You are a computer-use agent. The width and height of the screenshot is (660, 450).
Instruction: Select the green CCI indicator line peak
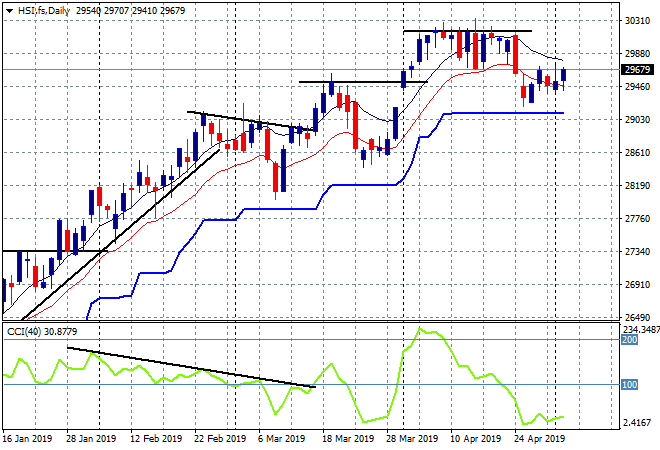[419, 328]
